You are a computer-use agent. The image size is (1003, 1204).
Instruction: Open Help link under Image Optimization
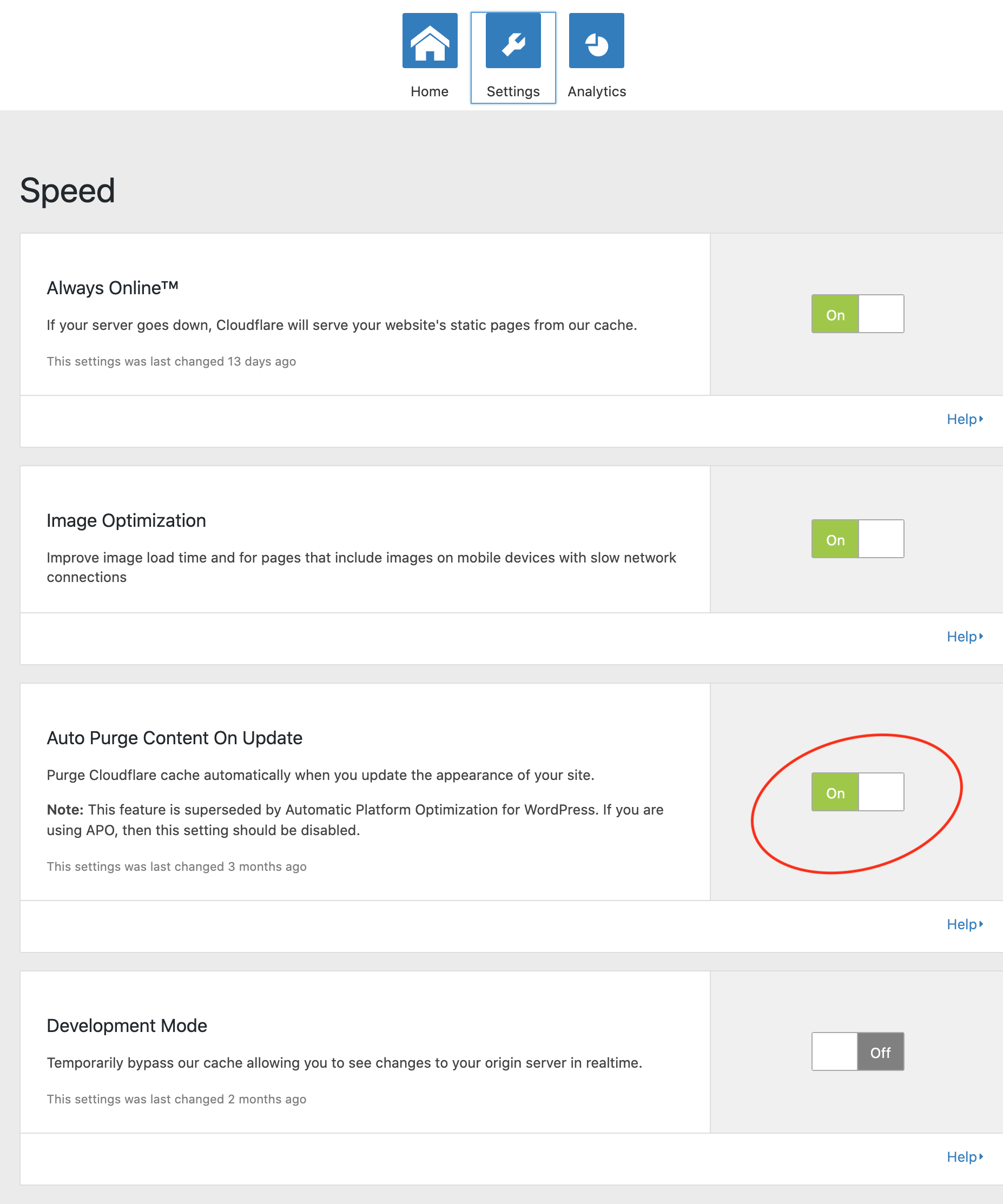tap(965, 637)
